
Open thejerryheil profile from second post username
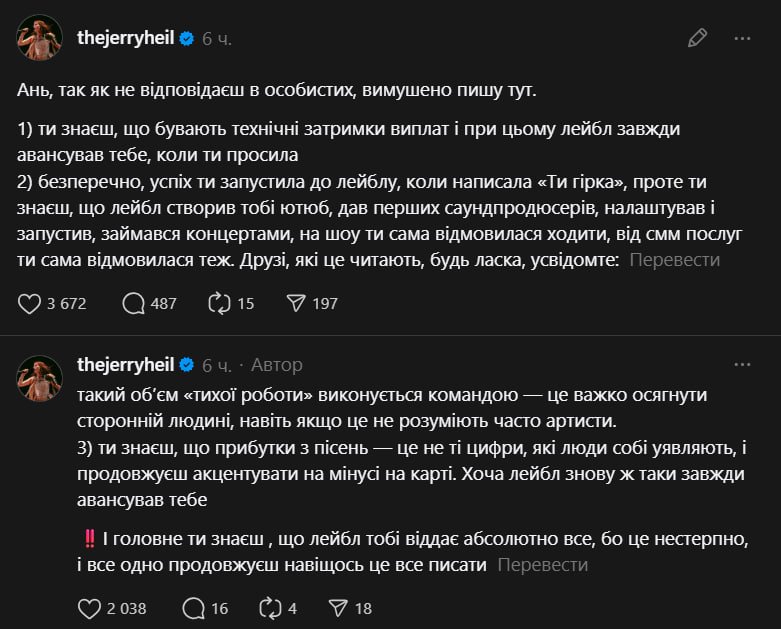(x=125, y=364)
